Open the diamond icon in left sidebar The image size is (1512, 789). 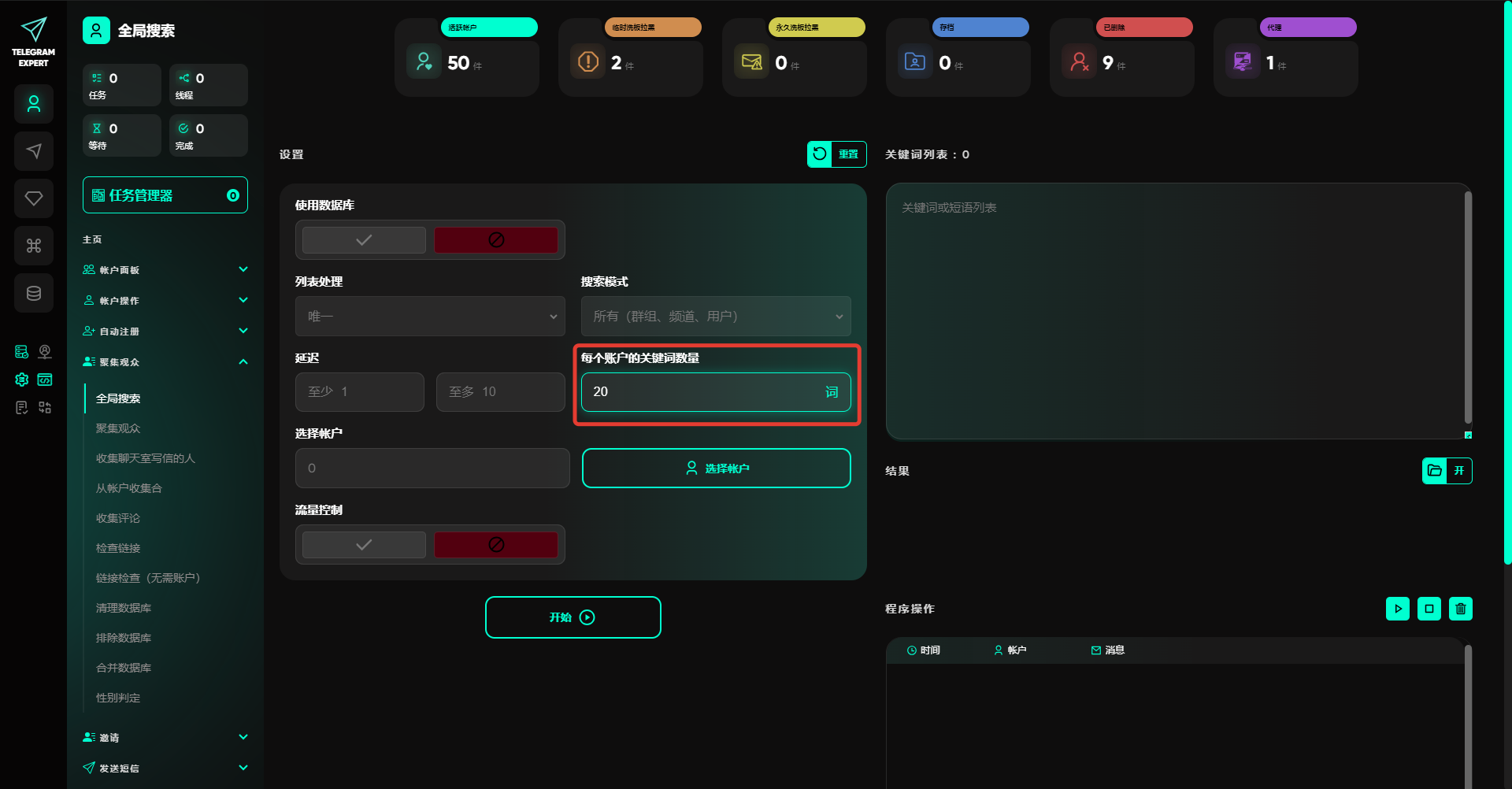pyautogui.click(x=34, y=198)
